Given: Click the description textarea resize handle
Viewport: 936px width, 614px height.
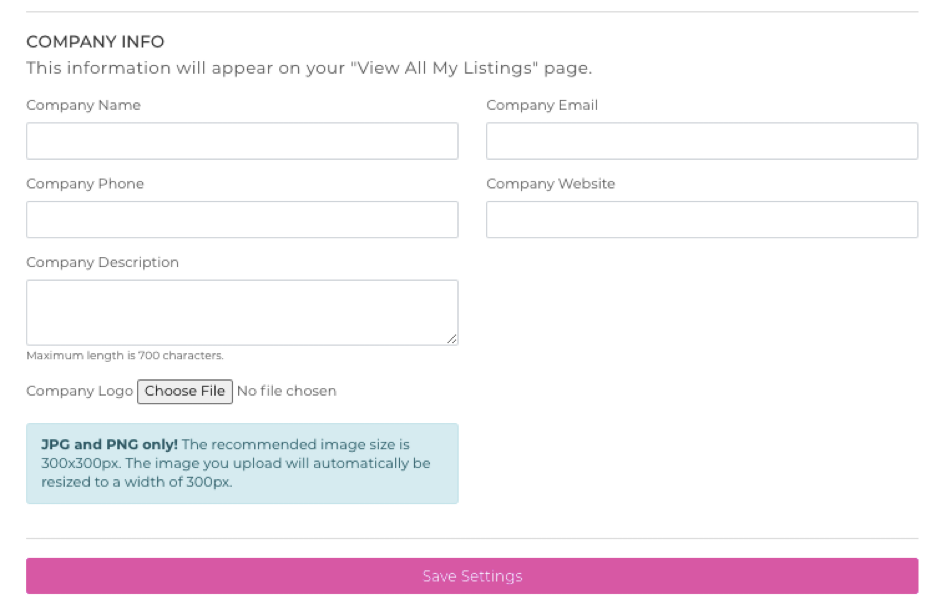Looking at the screenshot, I should [452, 337].
